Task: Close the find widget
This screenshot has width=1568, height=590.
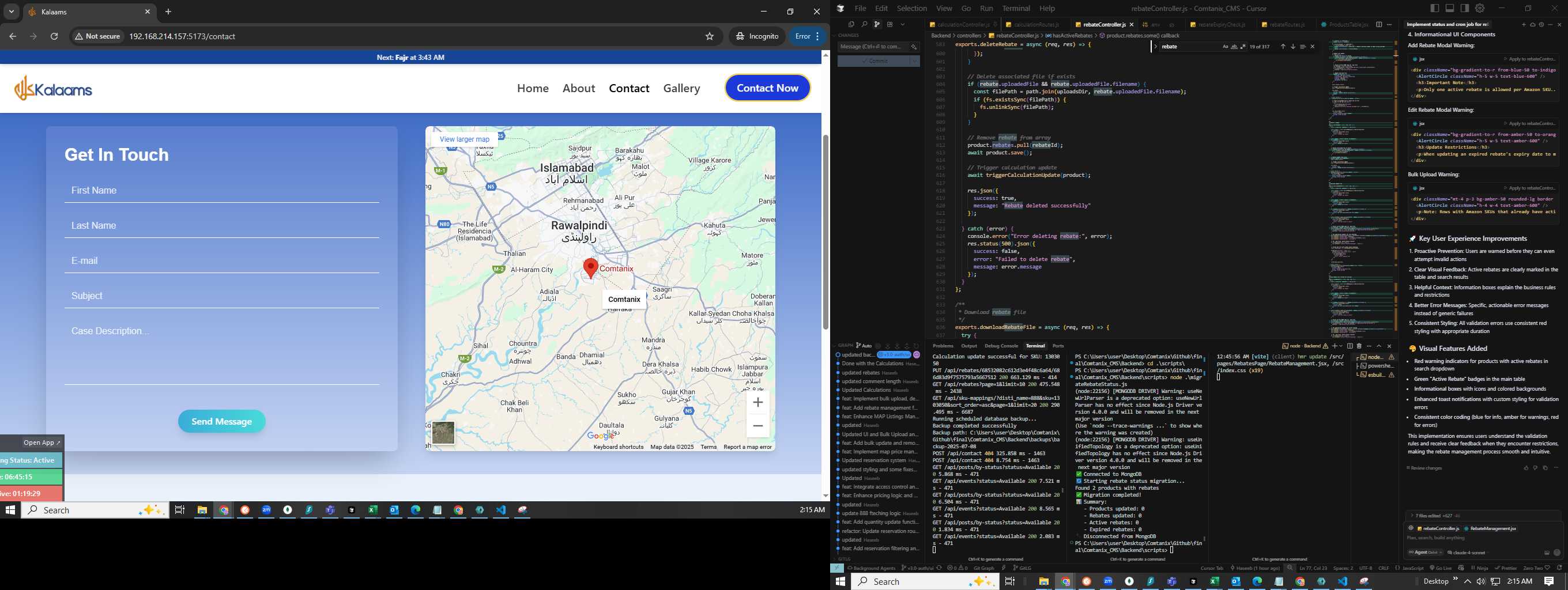Action: pos(1313,46)
